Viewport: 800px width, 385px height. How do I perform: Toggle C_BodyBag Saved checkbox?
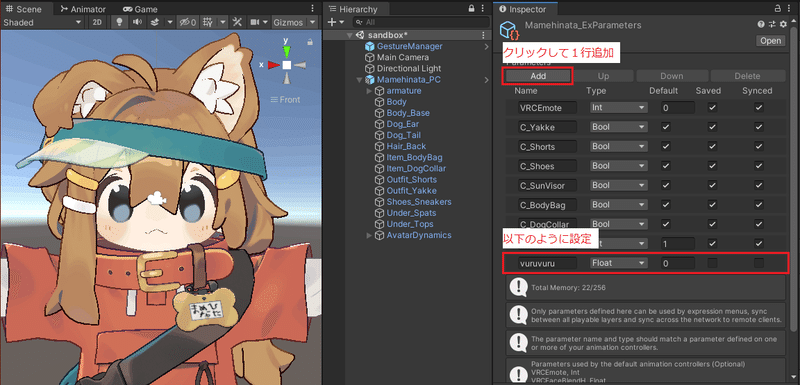[x=713, y=204]
